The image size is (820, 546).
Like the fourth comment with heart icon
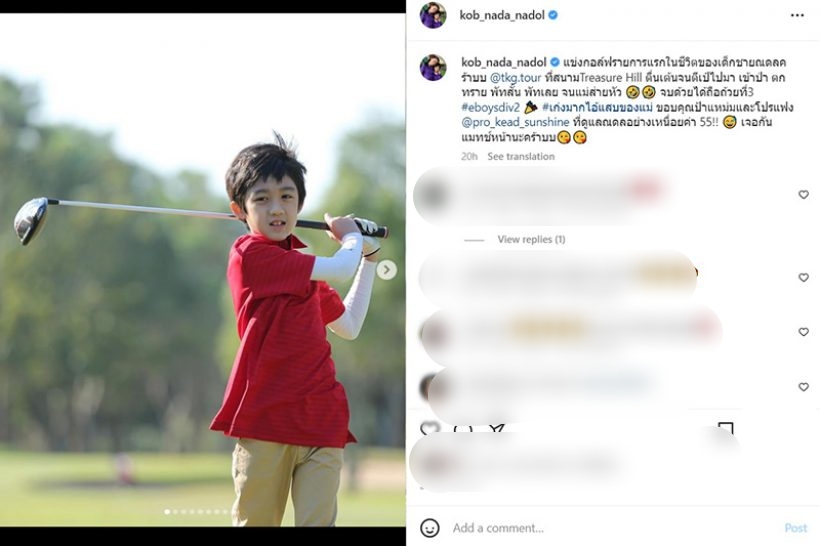coord(803,387)
